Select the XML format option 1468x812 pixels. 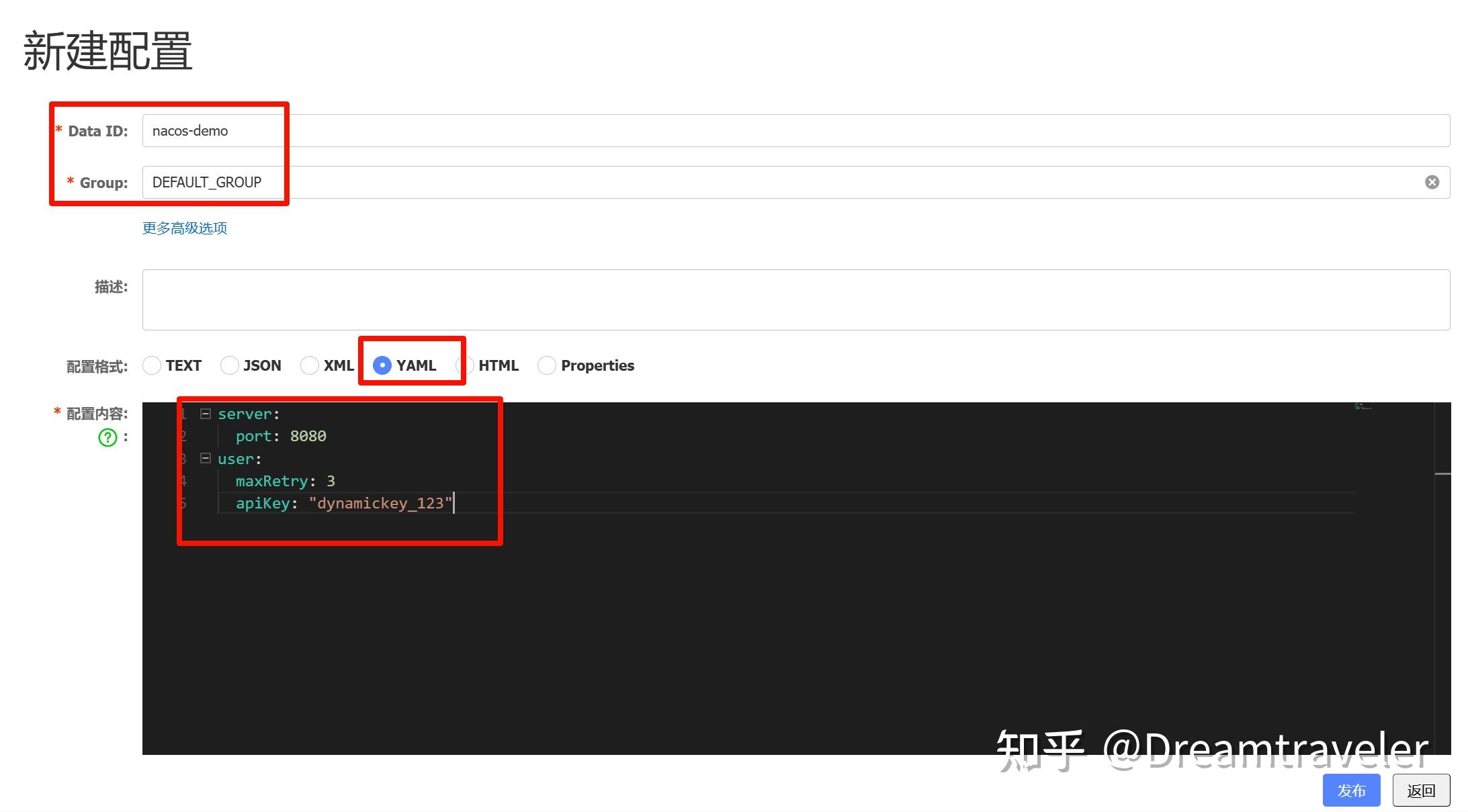310,365
